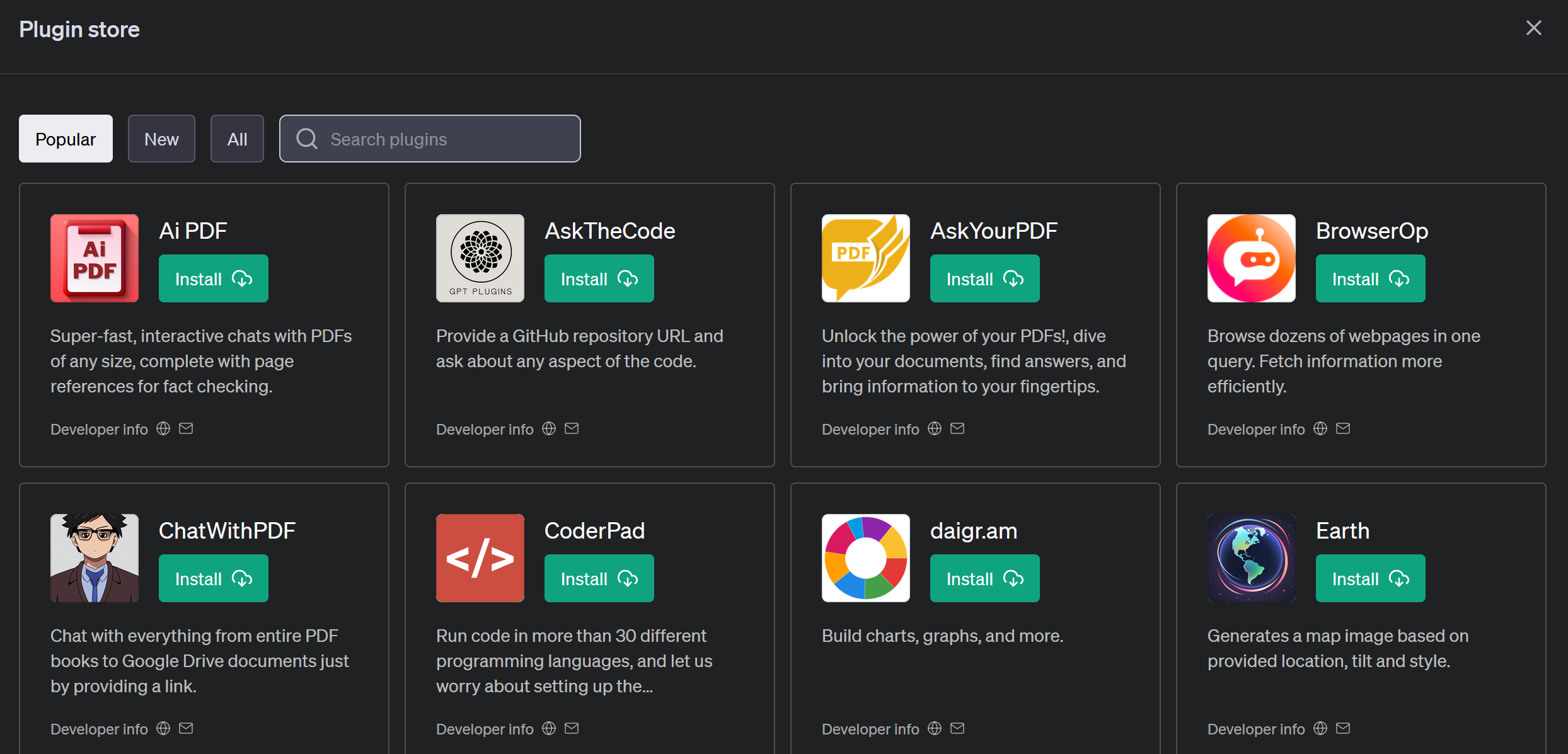Viewport: 1568px width, 754px height.
Task: Open daigr.am developer email icon
Action: [x=957, y=728]
